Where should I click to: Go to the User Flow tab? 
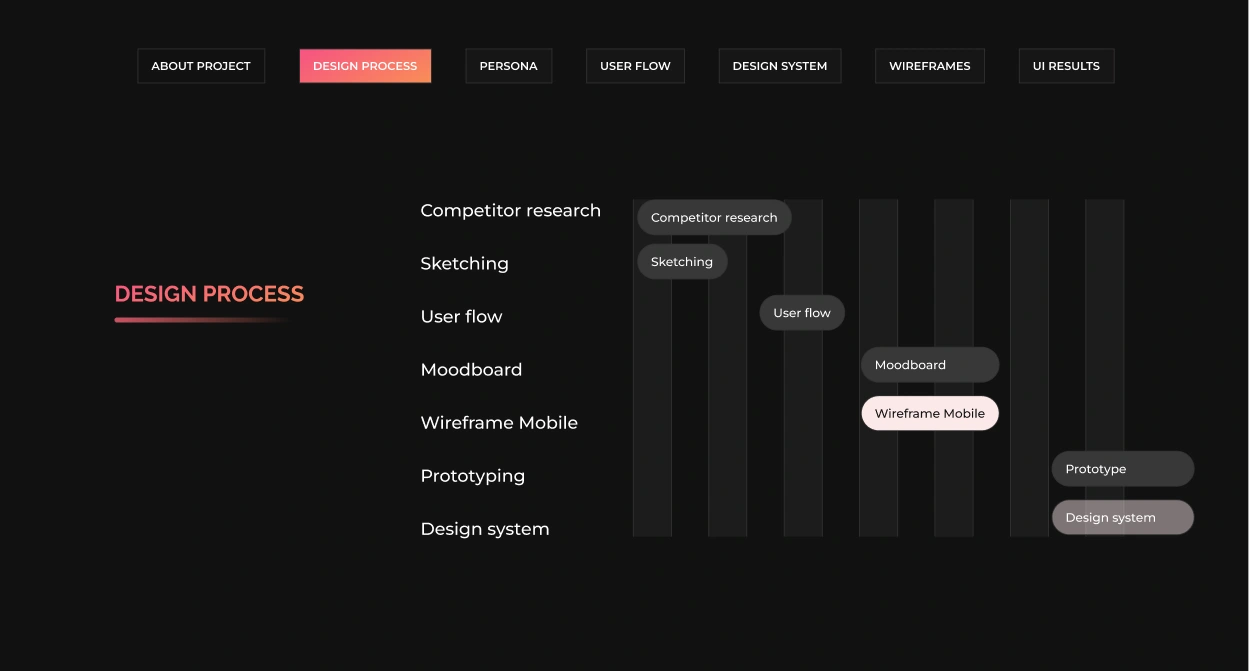click(x=635, y=66)
